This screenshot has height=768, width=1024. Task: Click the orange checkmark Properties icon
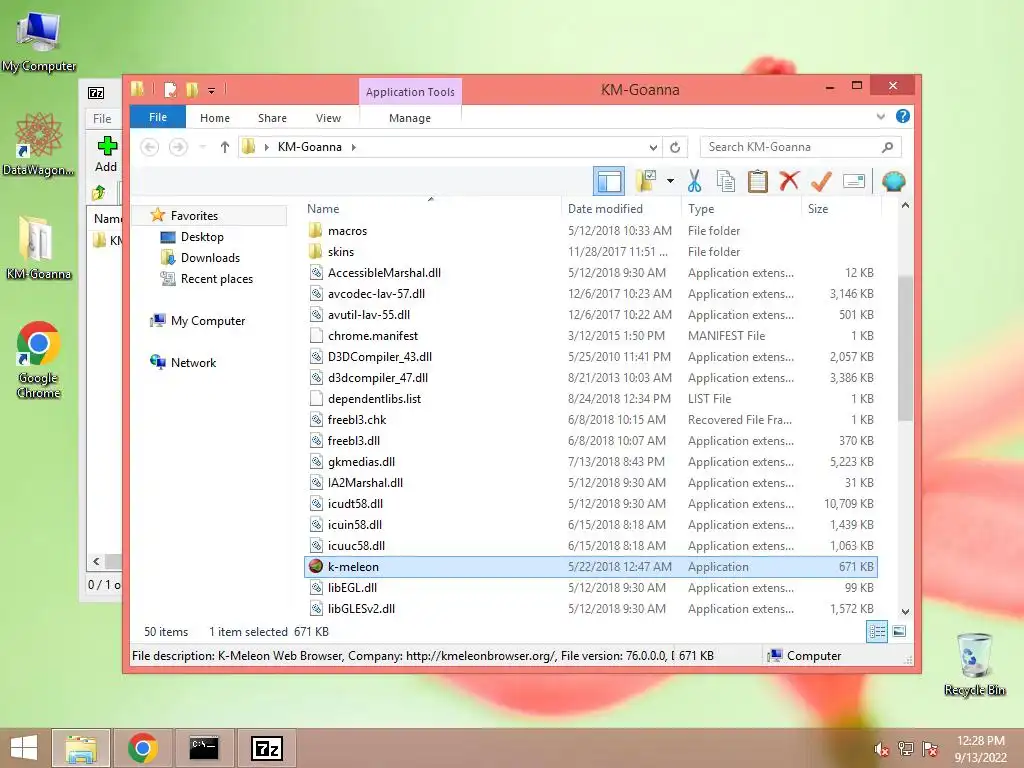pos(821,181)
